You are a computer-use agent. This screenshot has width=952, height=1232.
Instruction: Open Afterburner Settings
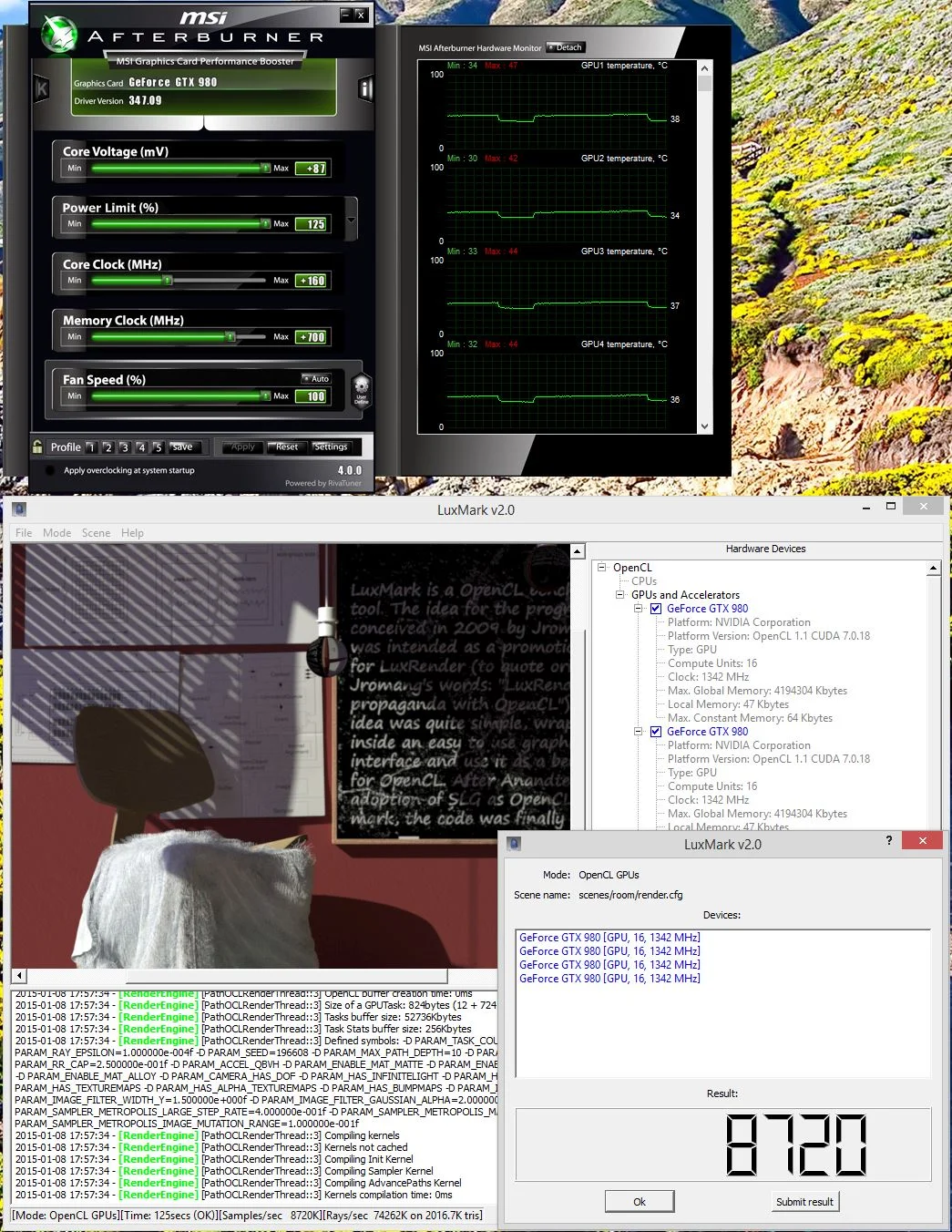(330, 447)
